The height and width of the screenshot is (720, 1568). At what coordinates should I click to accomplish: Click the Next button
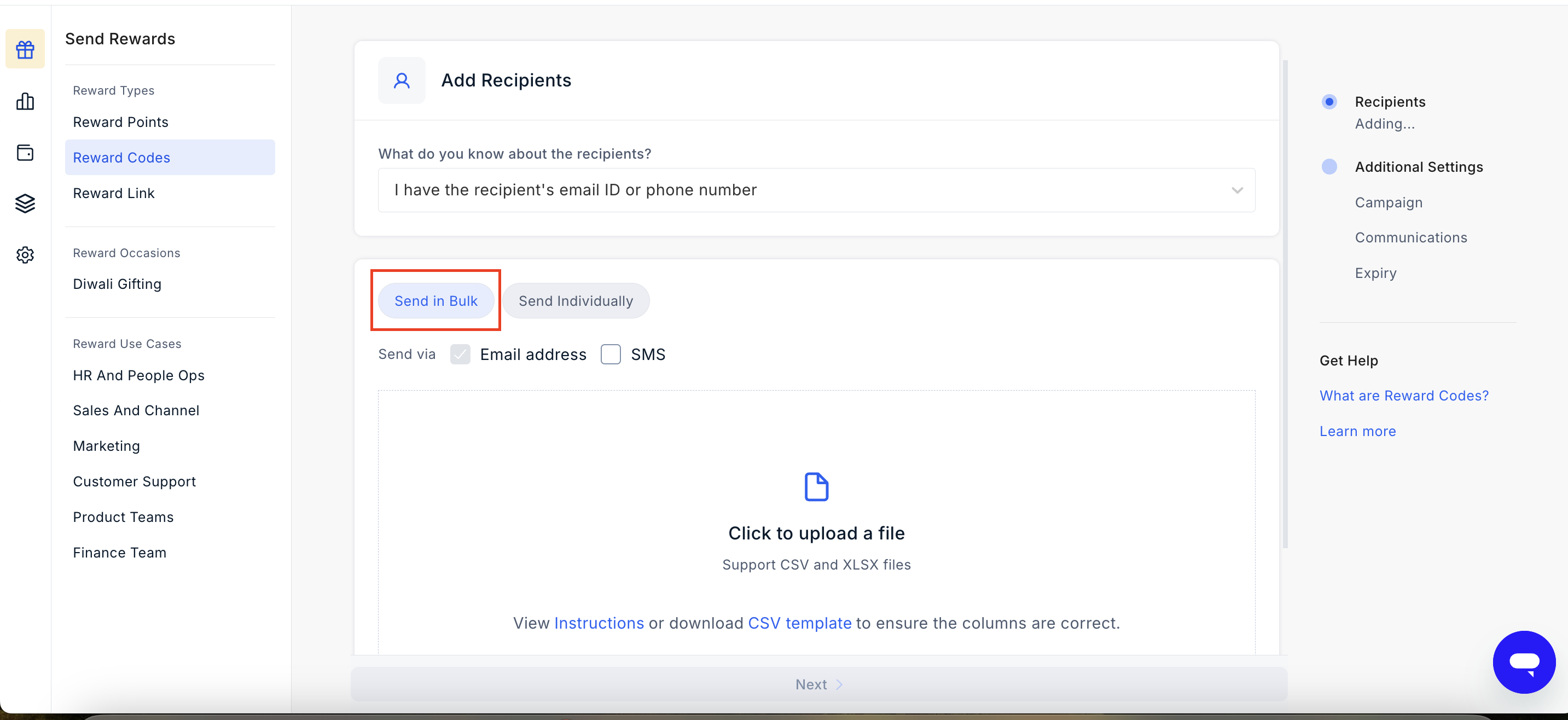pyautogui.click(x=818, y=684)
